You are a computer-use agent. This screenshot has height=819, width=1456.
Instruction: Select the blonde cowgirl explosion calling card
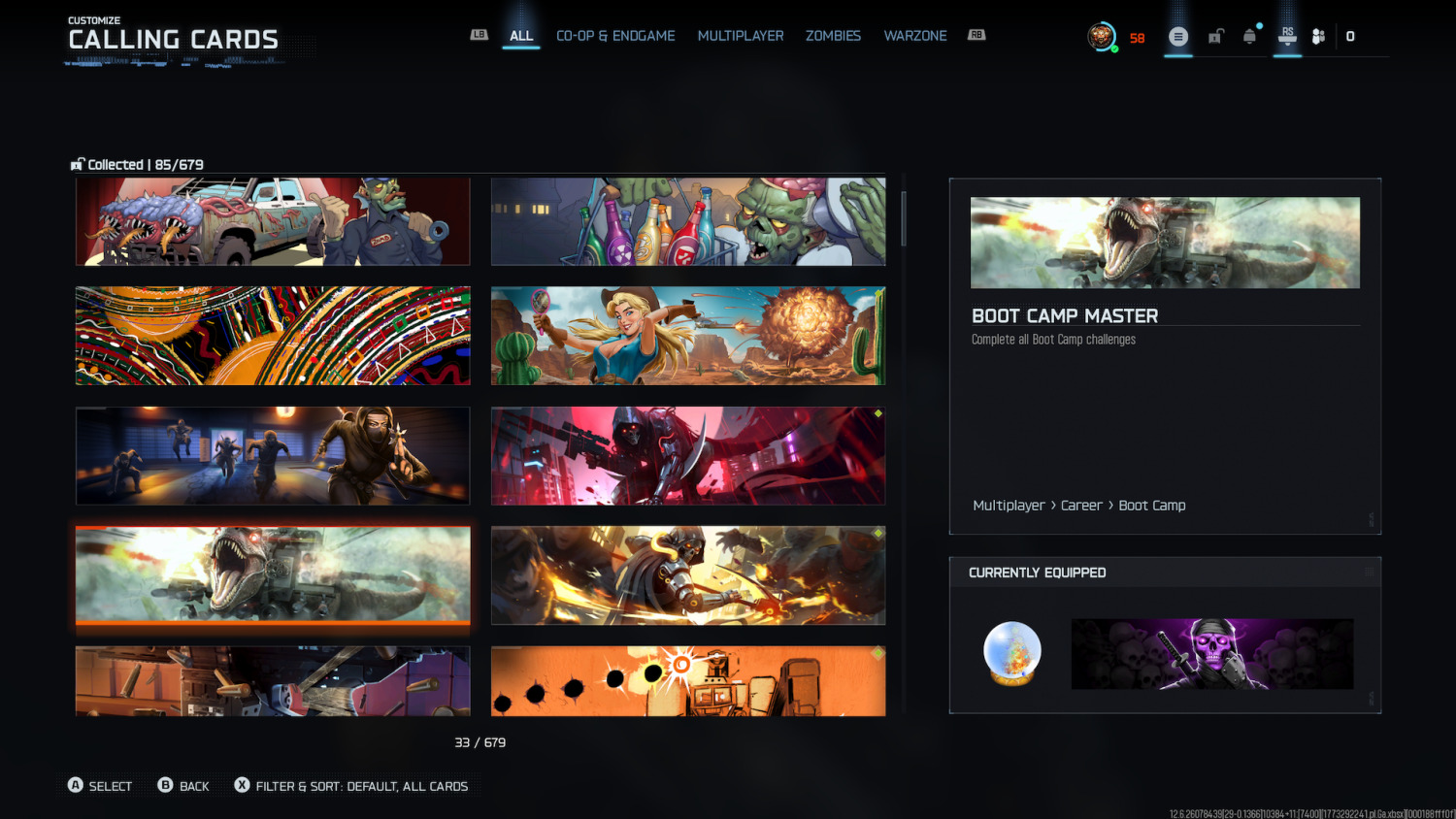(688, 336)
